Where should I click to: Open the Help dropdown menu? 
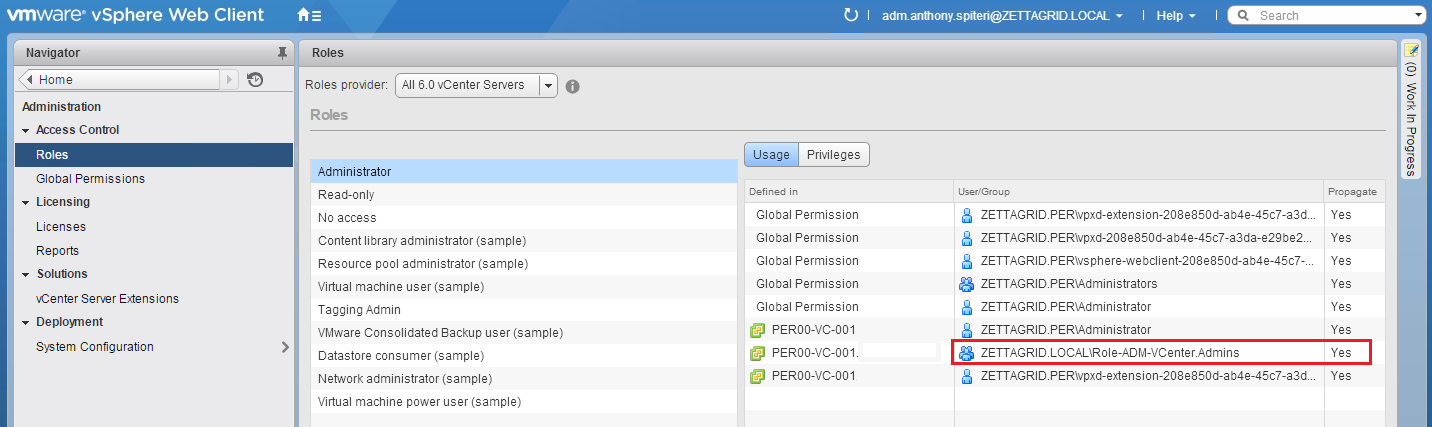(x=1176, y=16)
